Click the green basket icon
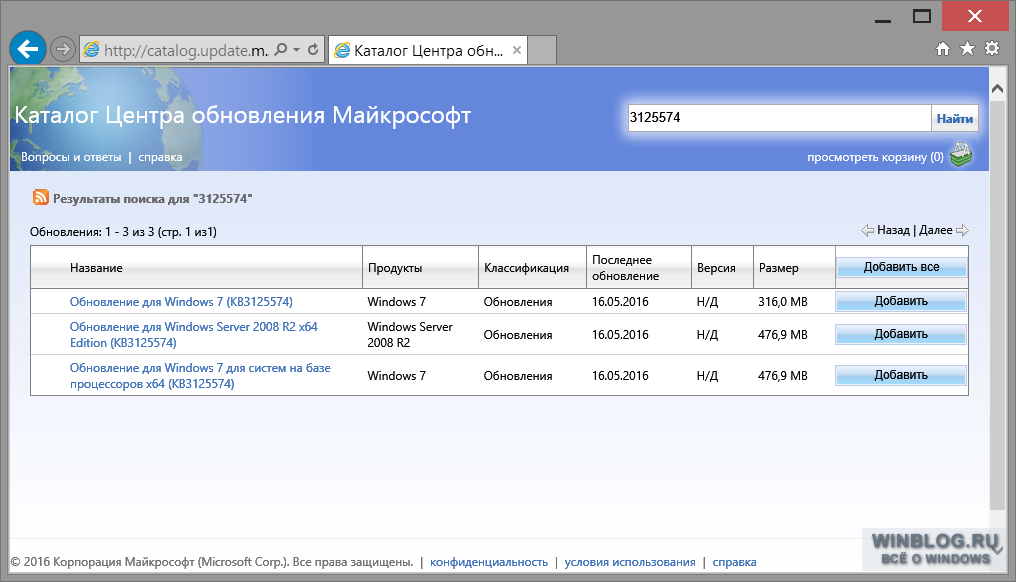Viewport: 1016px width, 582px height. (961, 156)
